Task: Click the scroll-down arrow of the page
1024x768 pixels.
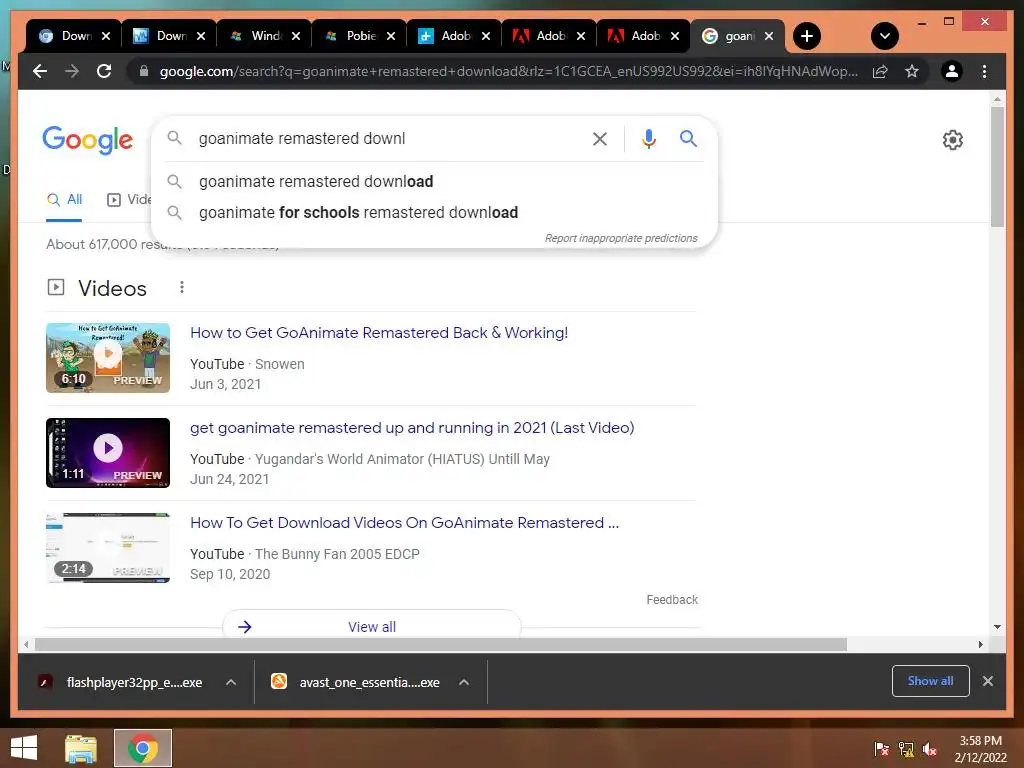Action: click(x=997, y=627)
